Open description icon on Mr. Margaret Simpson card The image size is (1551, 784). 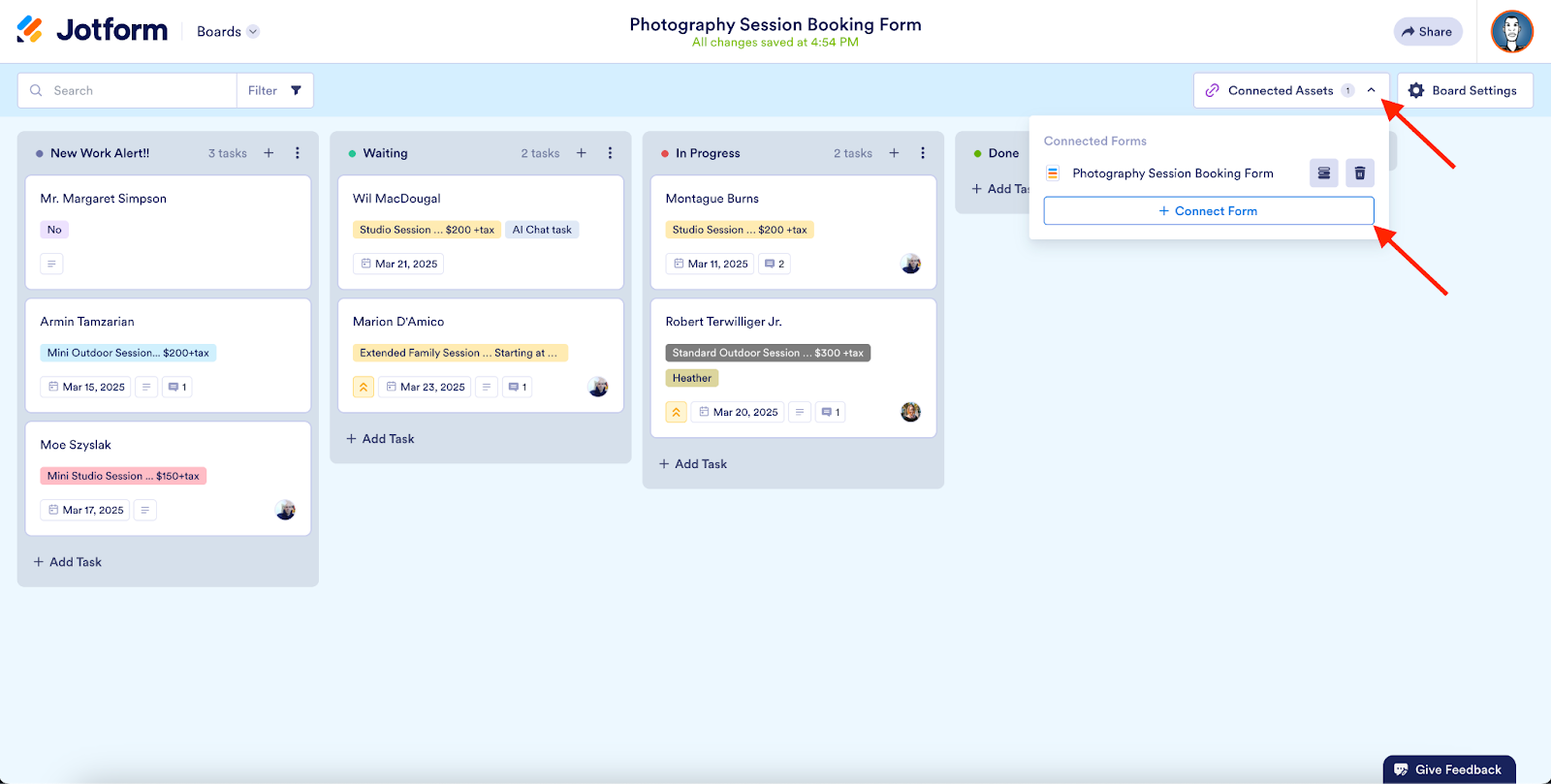[51, 264]
